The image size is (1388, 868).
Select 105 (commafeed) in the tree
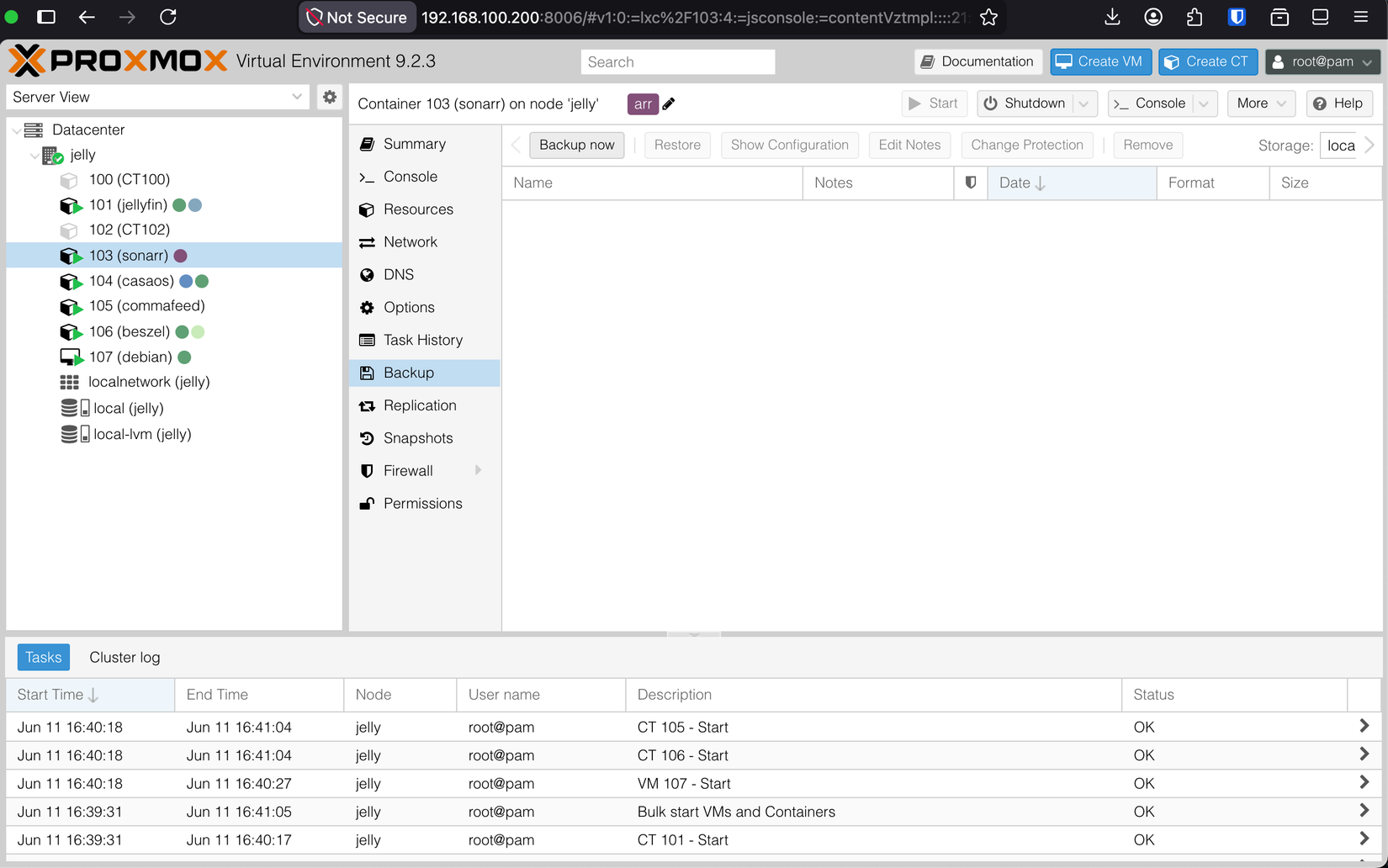coord(175,306)
